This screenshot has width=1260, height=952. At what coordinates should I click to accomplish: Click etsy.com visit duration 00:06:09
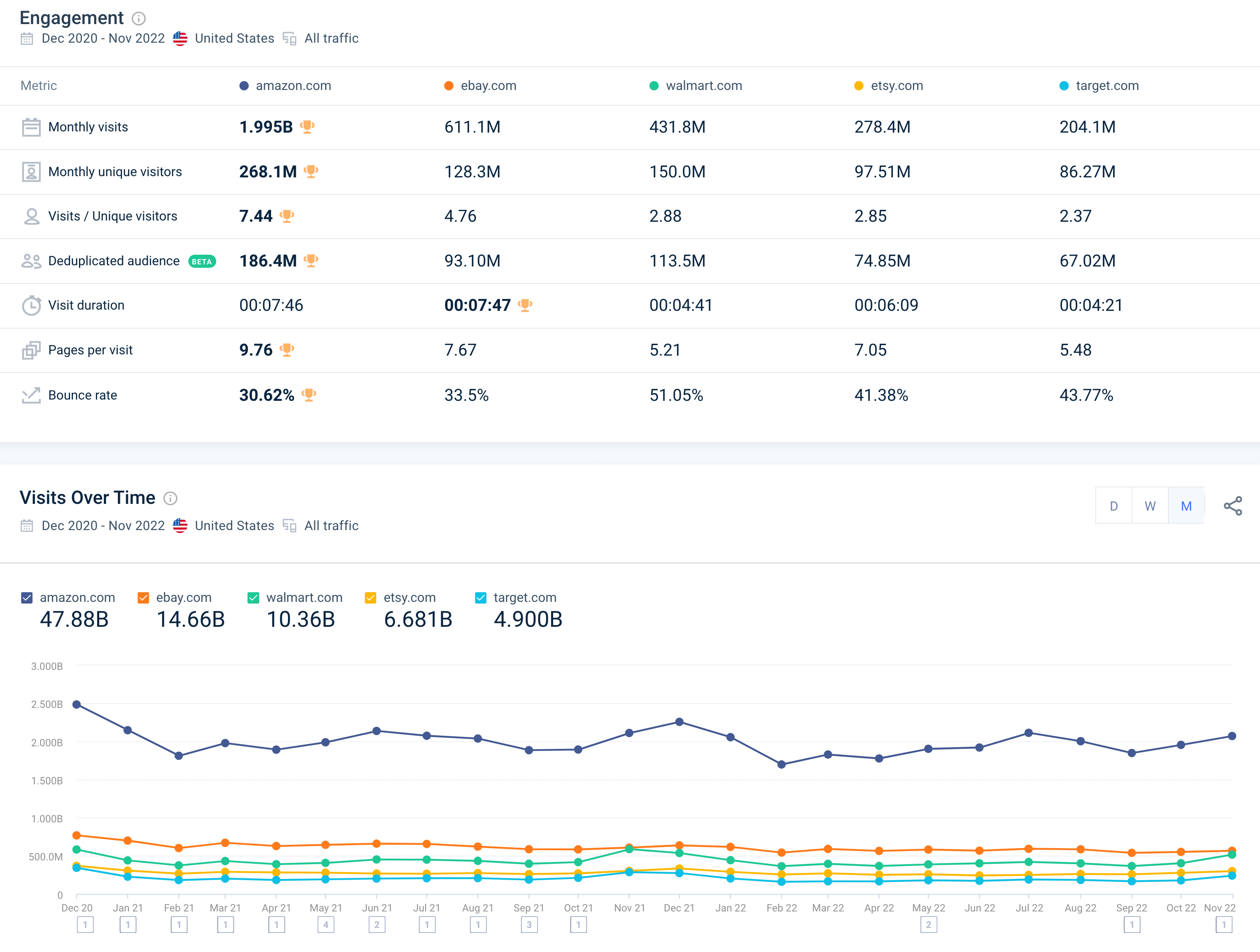(x=886, y=305)
